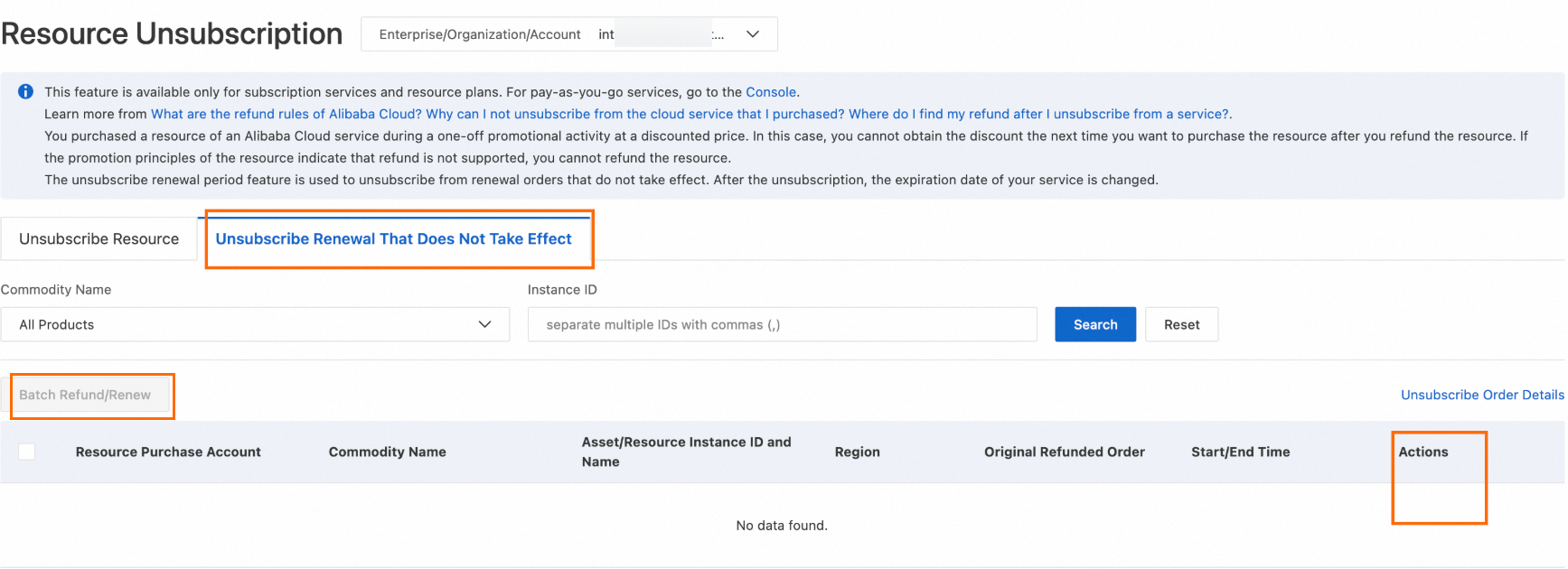Click the Start/End Time column header
This screenshot has height=569, width=1568.
tap(1240, 452)
